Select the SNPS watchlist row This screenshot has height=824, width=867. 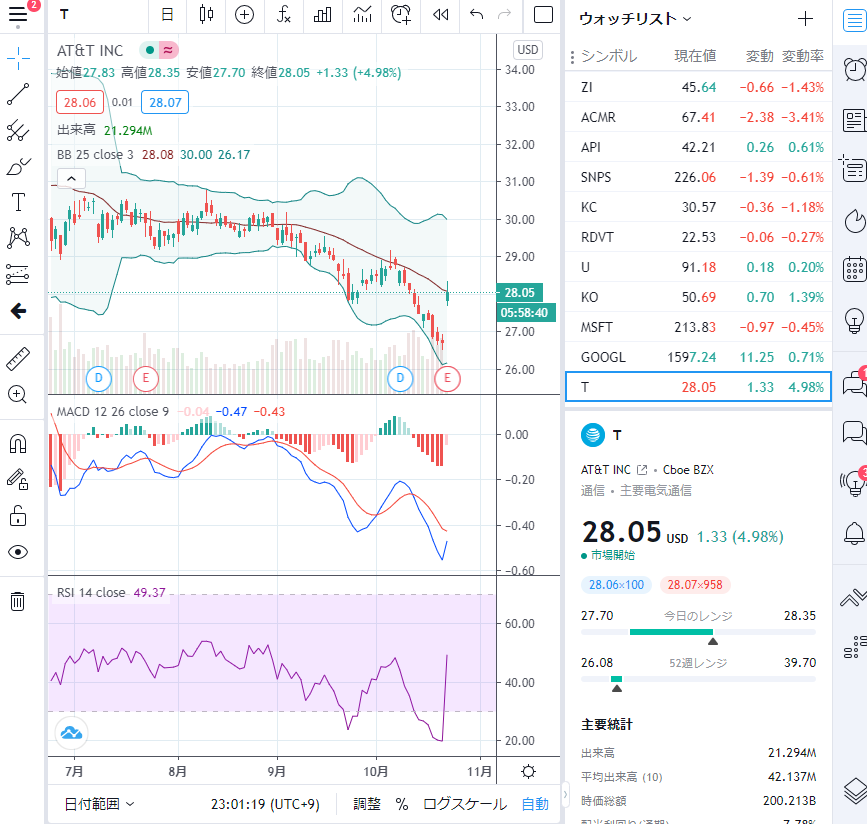tap(698, 177)
